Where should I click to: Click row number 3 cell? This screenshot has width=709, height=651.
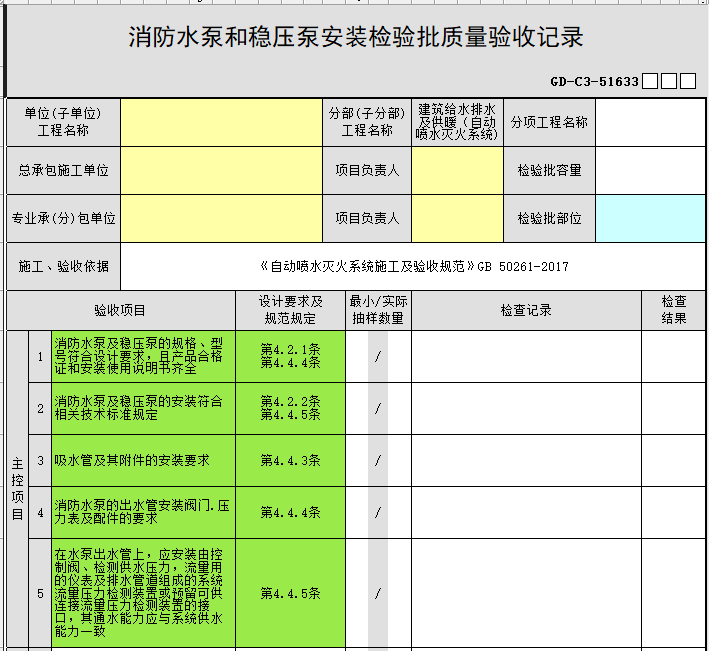click(x=40, y=460)
